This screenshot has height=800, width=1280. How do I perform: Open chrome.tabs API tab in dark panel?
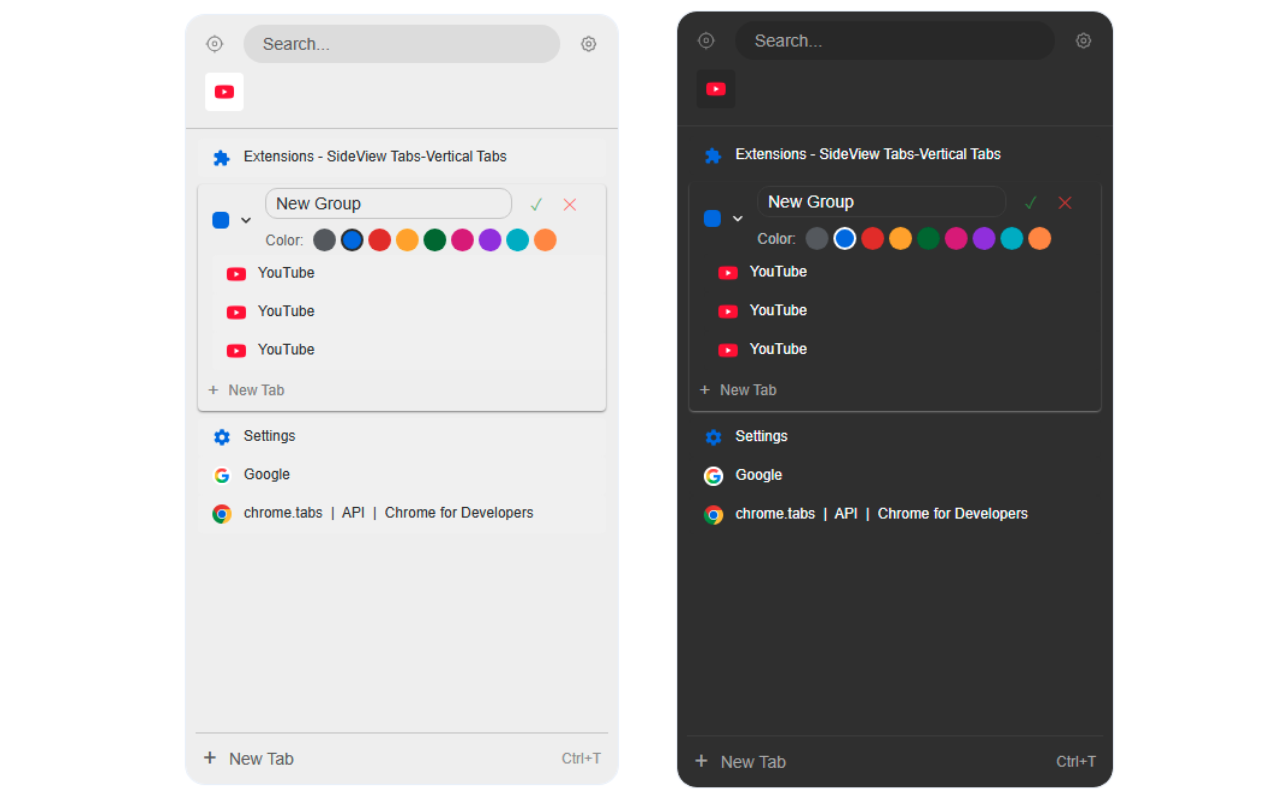(880, 514)
